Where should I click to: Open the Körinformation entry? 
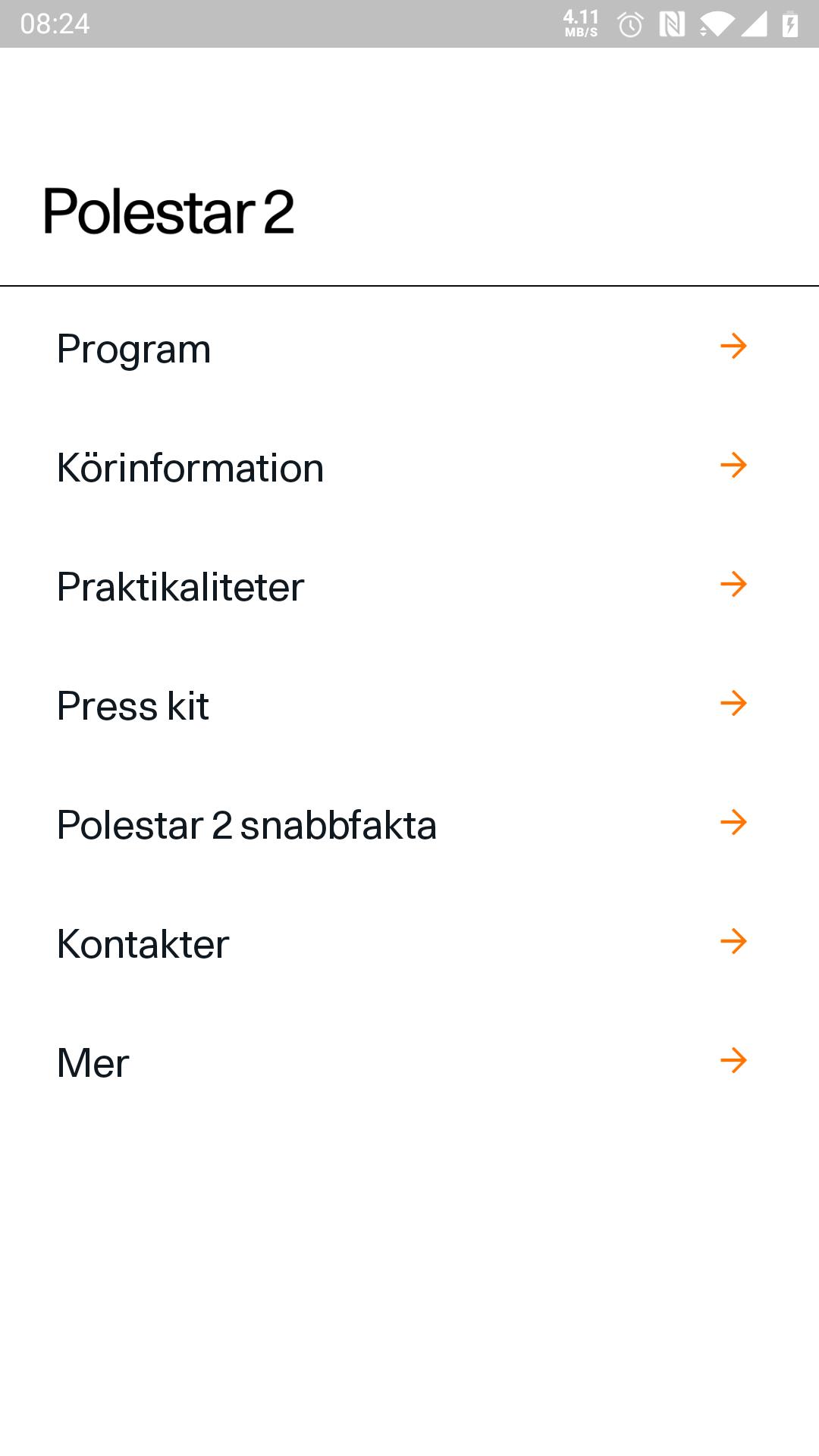click(x=409, y=467)
